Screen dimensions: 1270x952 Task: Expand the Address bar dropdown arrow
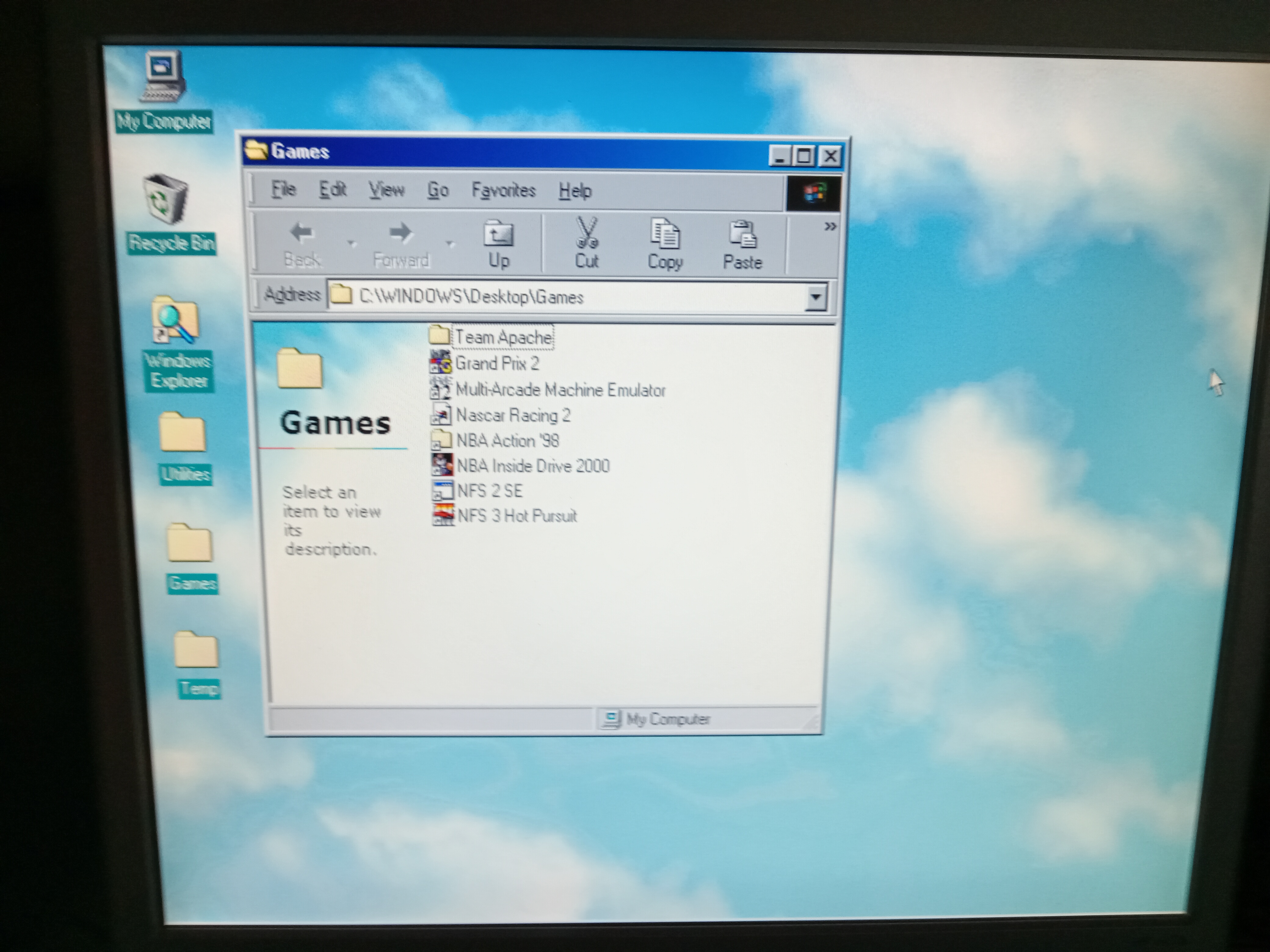click(x=815, y=297)
